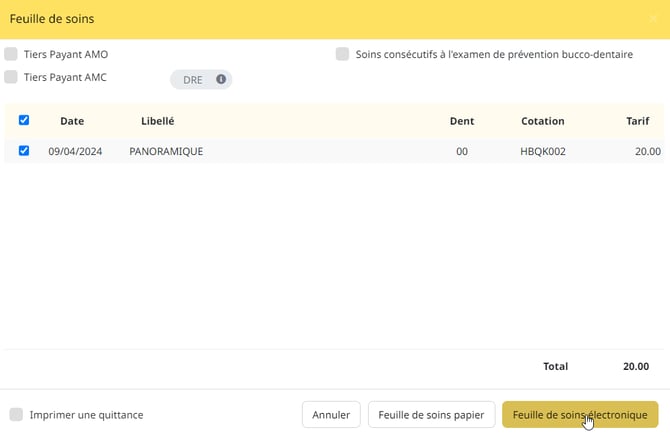Tick Soins consécutifs à l'examen de prévention
The height and width of the screenshot is (438, 670).
click(x=343, y=54)
